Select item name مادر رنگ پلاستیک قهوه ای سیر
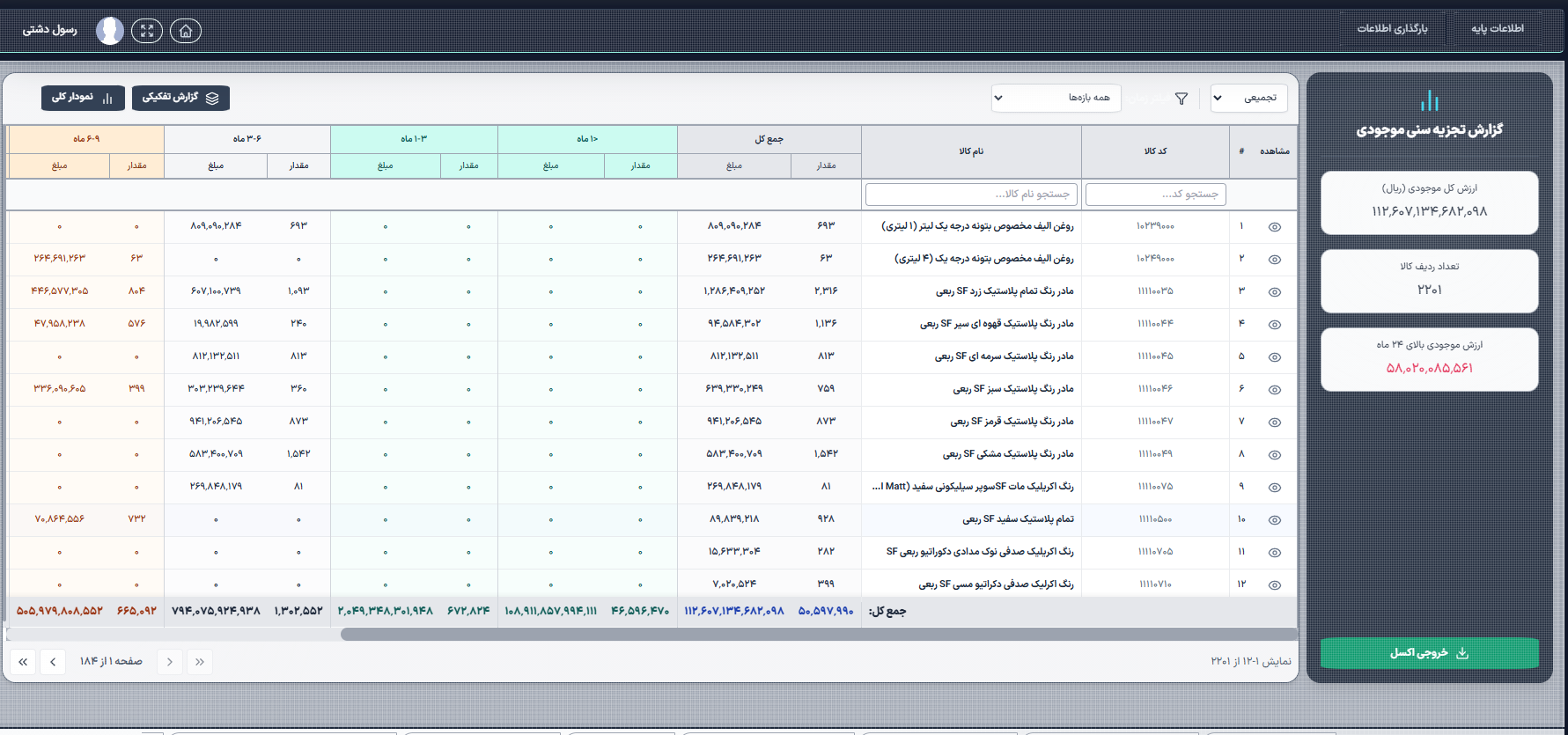Viewport: 1568px width, 735px height. (997, 324)
